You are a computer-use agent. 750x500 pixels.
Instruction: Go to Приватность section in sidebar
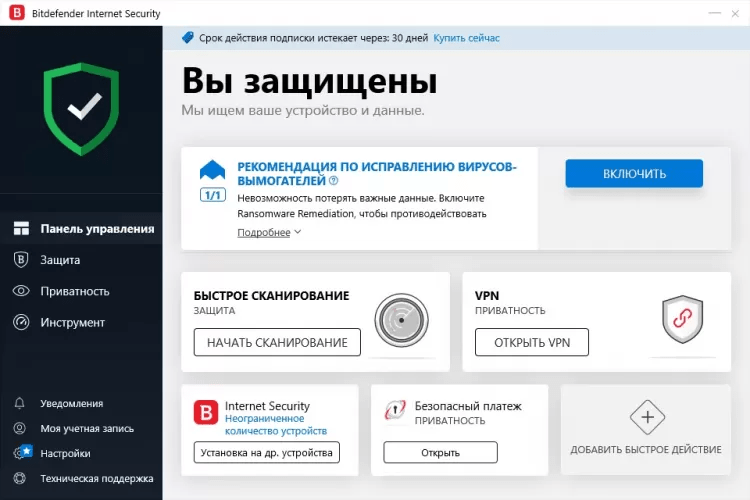click(x=74, y=291)
